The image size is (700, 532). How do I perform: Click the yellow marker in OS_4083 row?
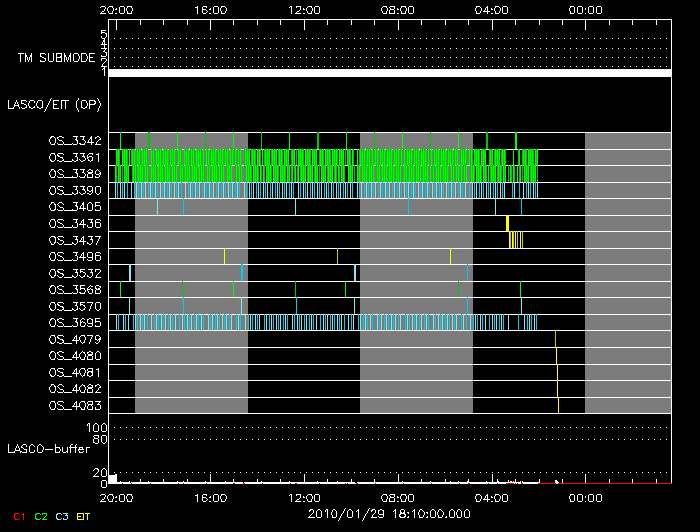558,405
